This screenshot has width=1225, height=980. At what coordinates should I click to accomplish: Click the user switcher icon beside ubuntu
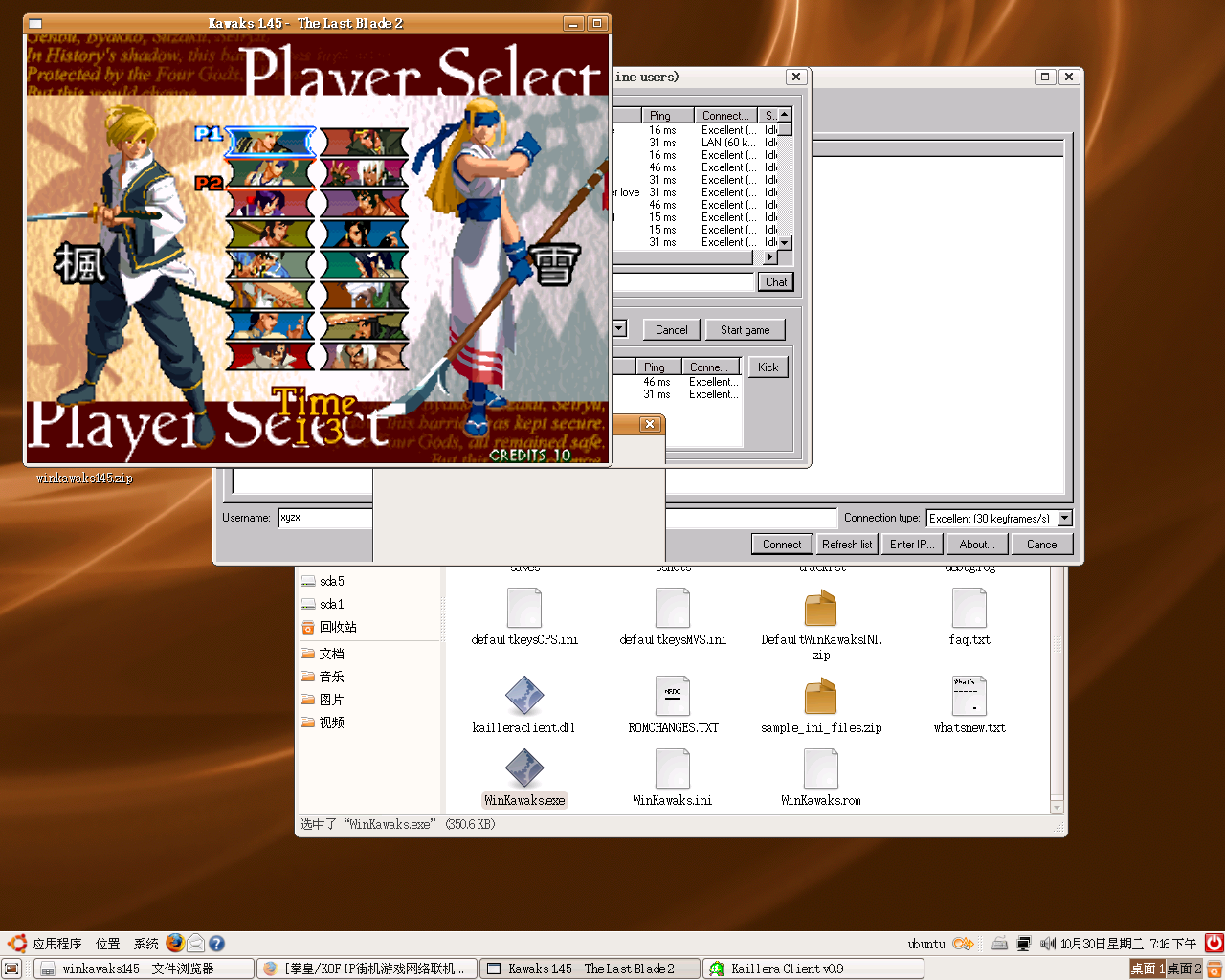tap(963, 944)
